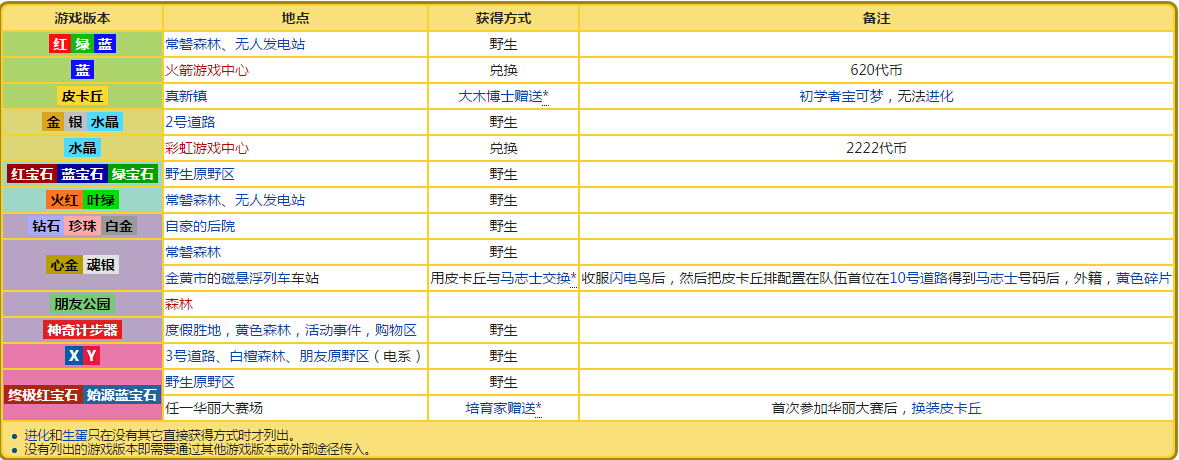The image size is (1179, 460).
Task: Open the 皮卡丘 game version badge
Action: point(83,96)
